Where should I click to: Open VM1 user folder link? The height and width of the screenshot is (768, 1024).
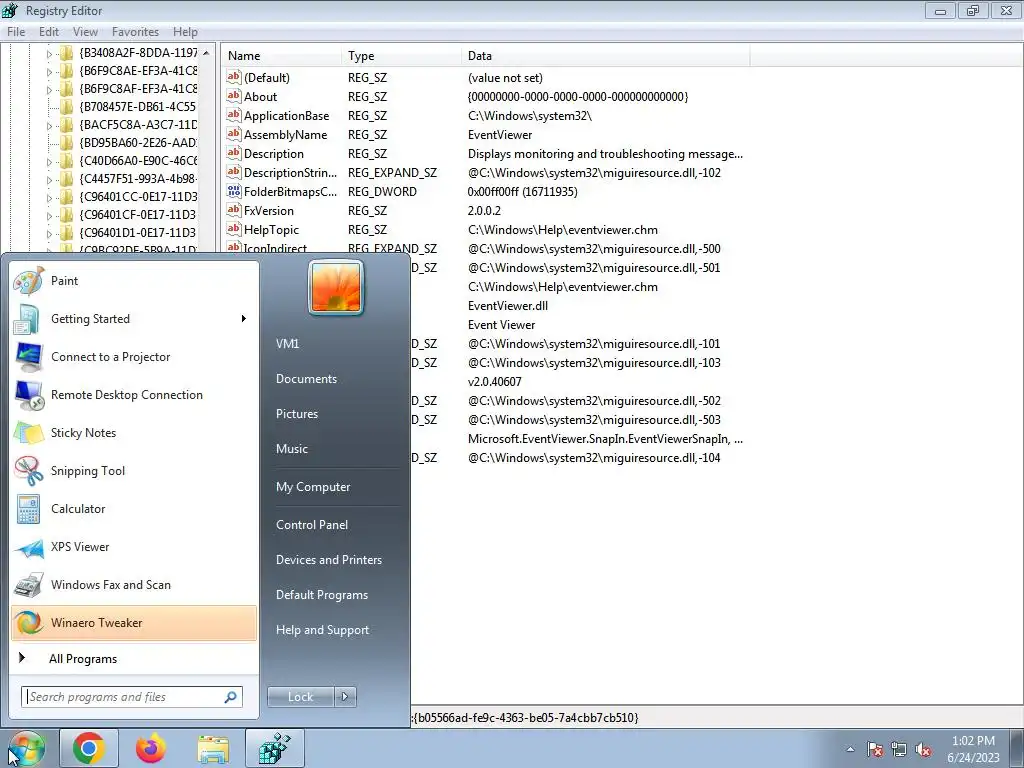click(x=287, y=344)
